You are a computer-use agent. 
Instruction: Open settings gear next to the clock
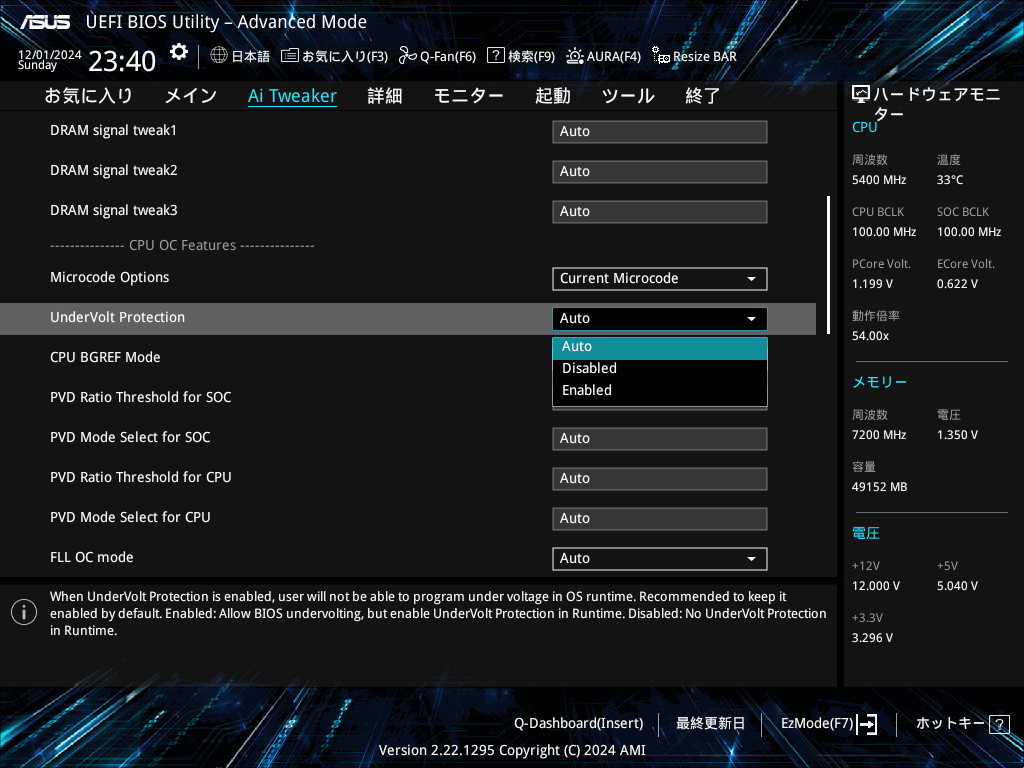coord(178,52)
